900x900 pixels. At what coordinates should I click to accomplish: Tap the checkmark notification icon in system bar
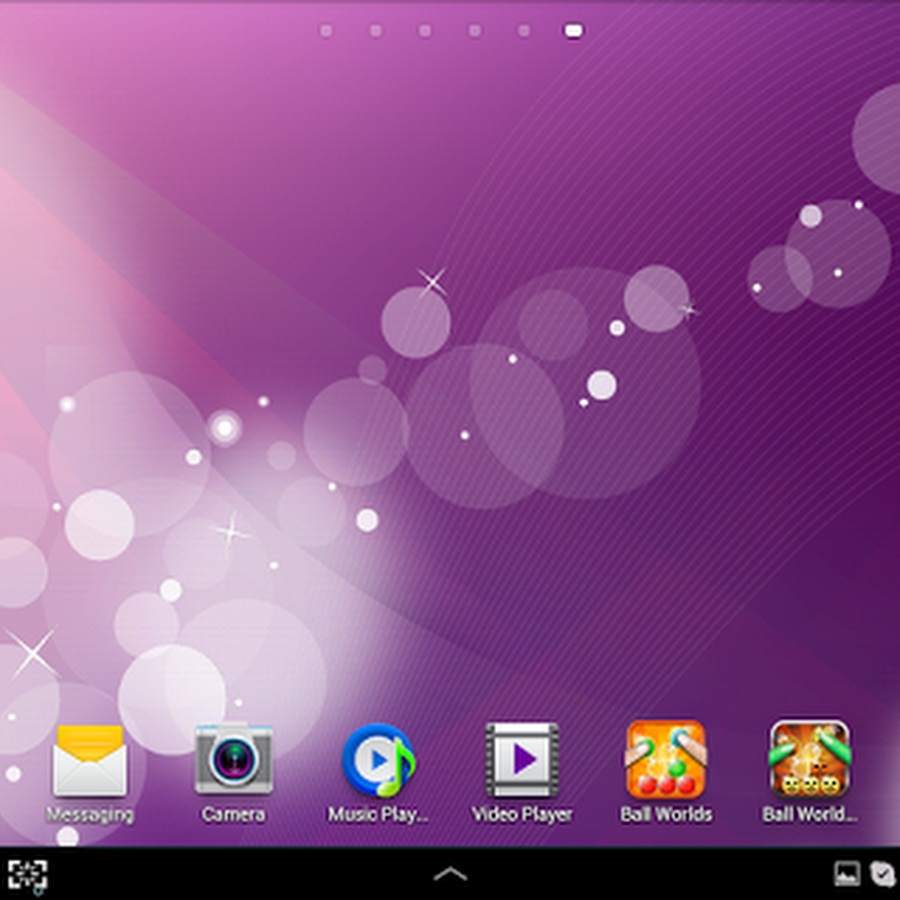[x=883, y=874]
